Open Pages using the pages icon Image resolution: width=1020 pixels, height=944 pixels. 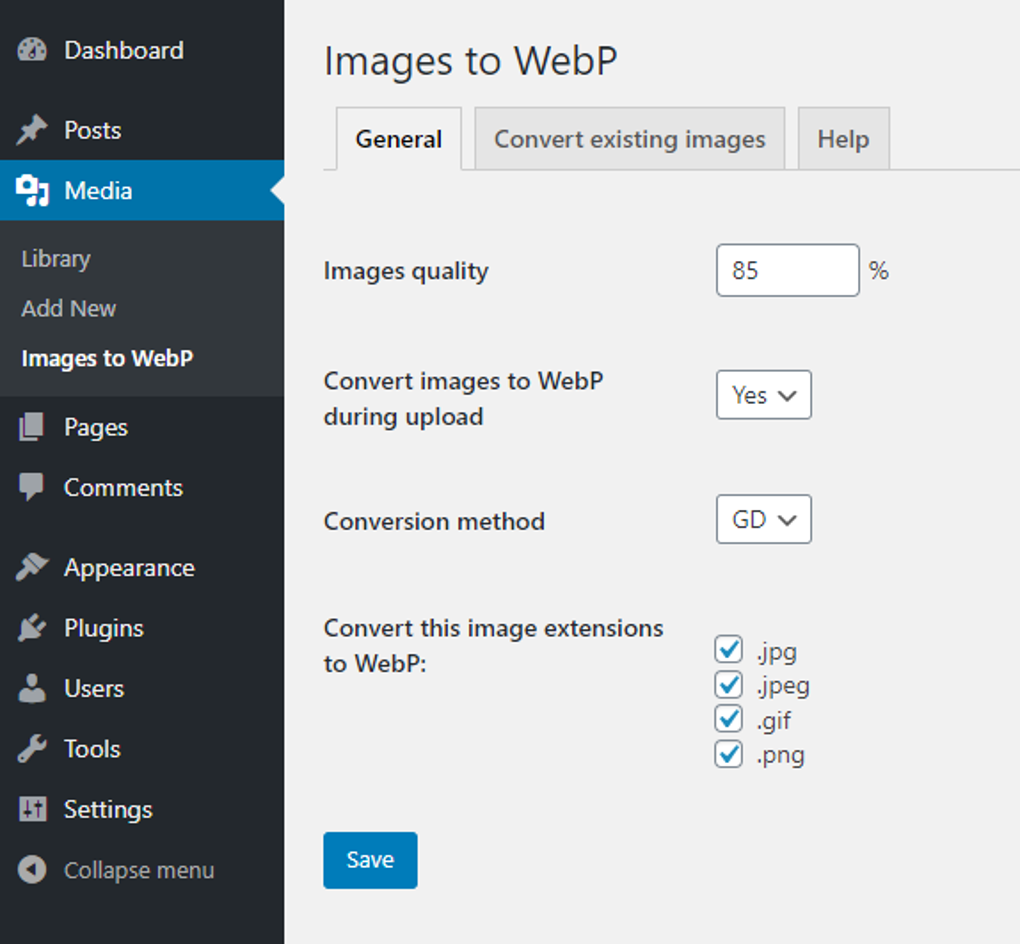[32, 427]
